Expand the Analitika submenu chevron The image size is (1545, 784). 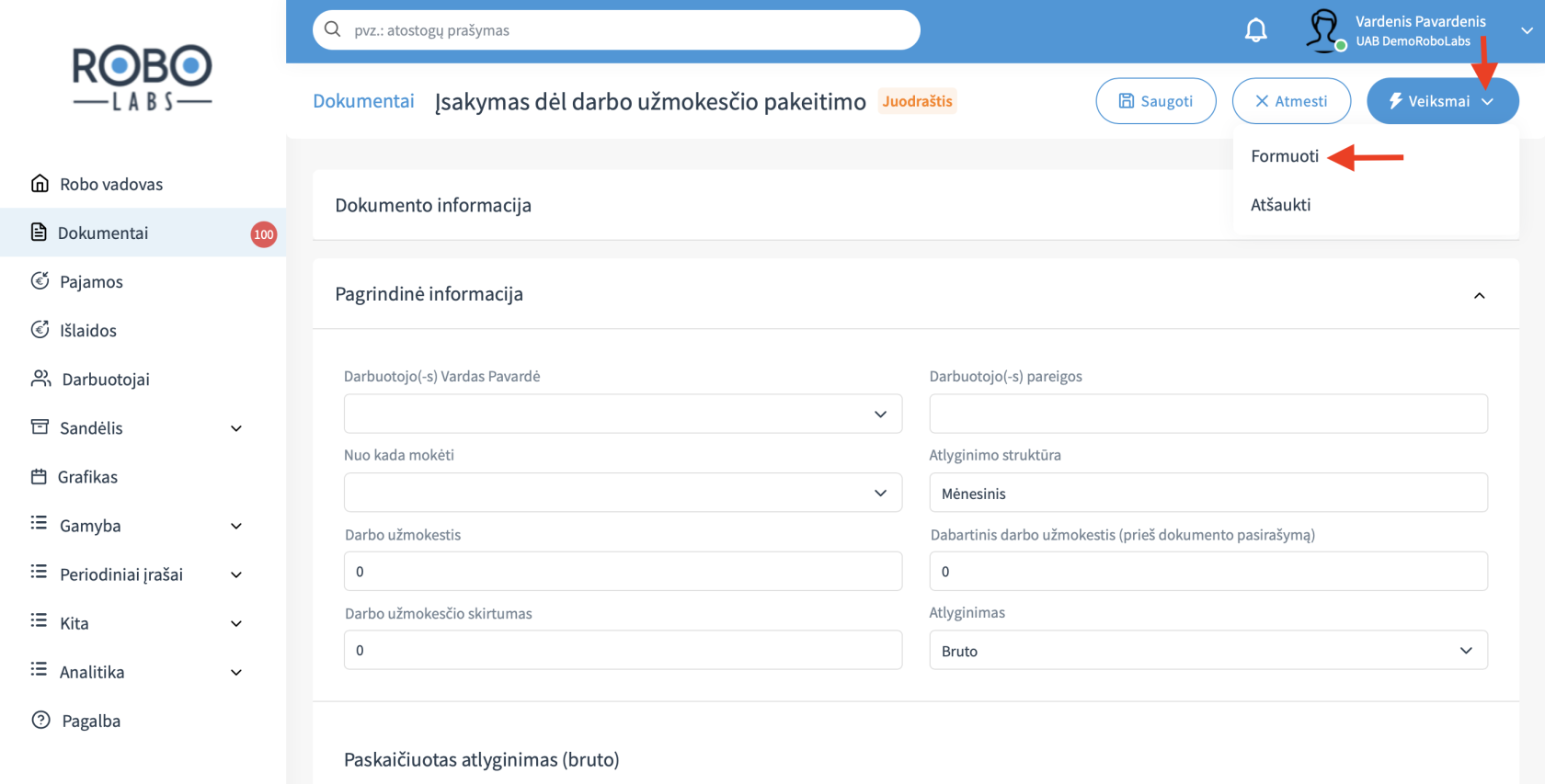[236, 672]
